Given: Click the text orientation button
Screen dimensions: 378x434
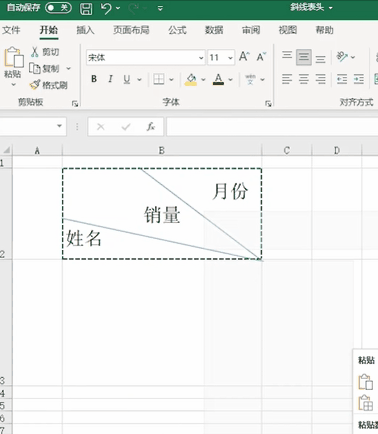Looking at the screenshot, I should click(342, 57).
